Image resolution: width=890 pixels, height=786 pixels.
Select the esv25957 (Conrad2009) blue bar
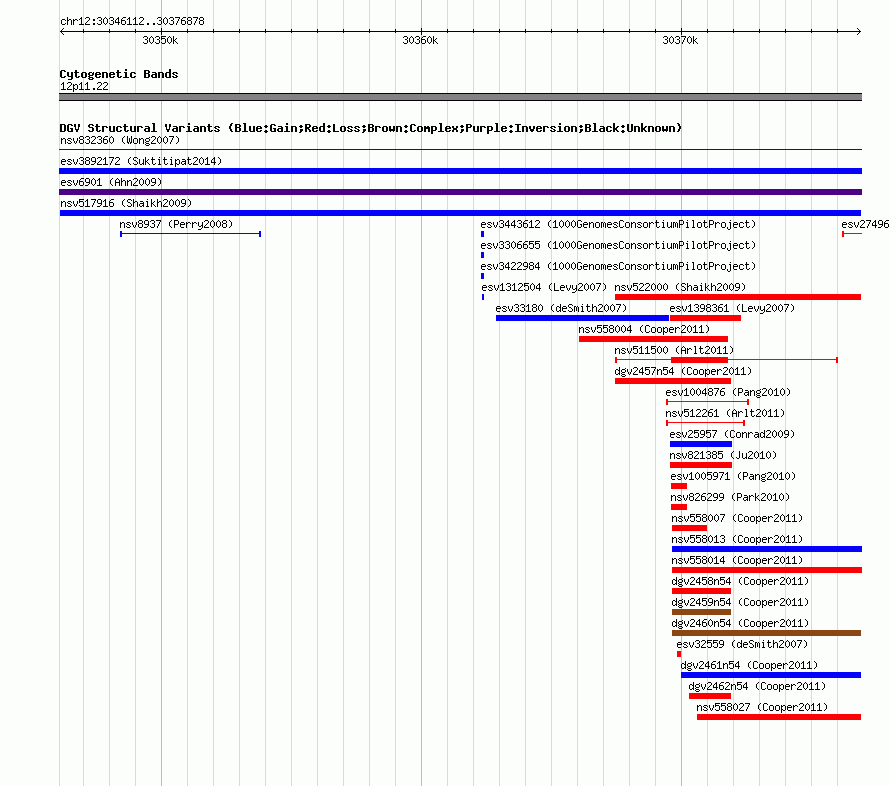pos(701,444)
